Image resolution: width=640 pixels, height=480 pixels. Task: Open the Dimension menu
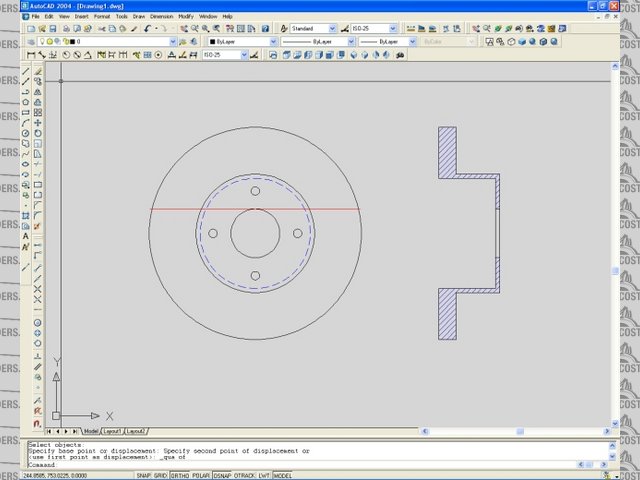[x=161, y=17]
